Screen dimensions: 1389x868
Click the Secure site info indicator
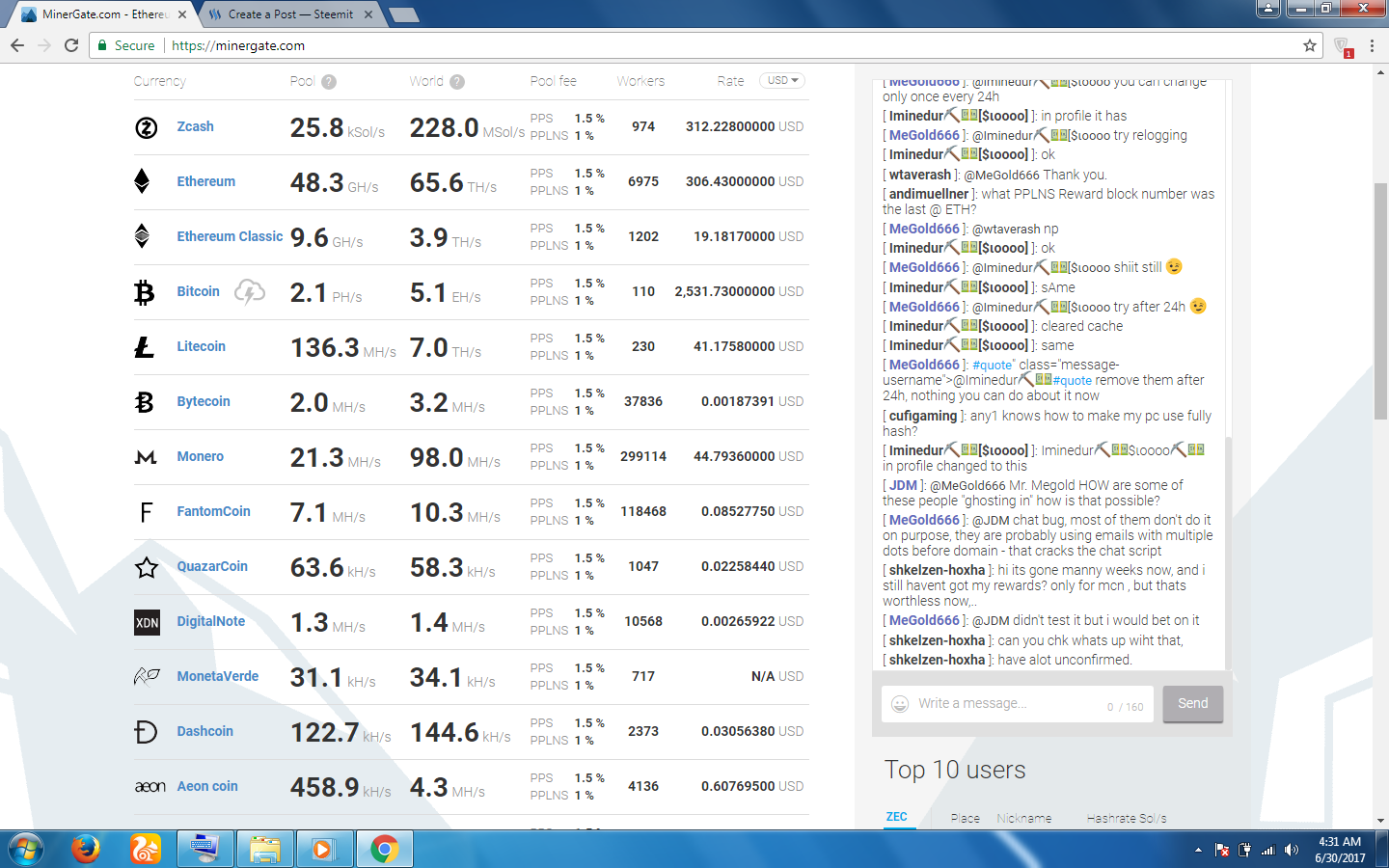click(126, 45)
